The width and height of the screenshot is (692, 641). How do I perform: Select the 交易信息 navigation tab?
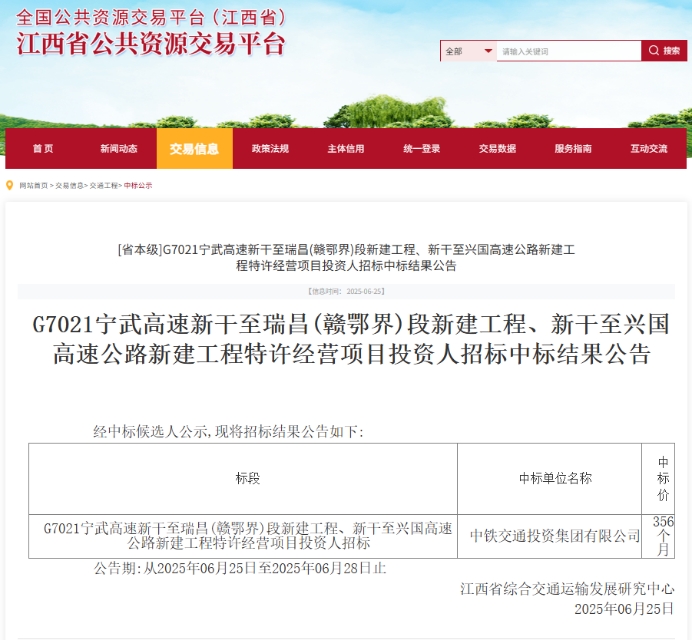194,149
